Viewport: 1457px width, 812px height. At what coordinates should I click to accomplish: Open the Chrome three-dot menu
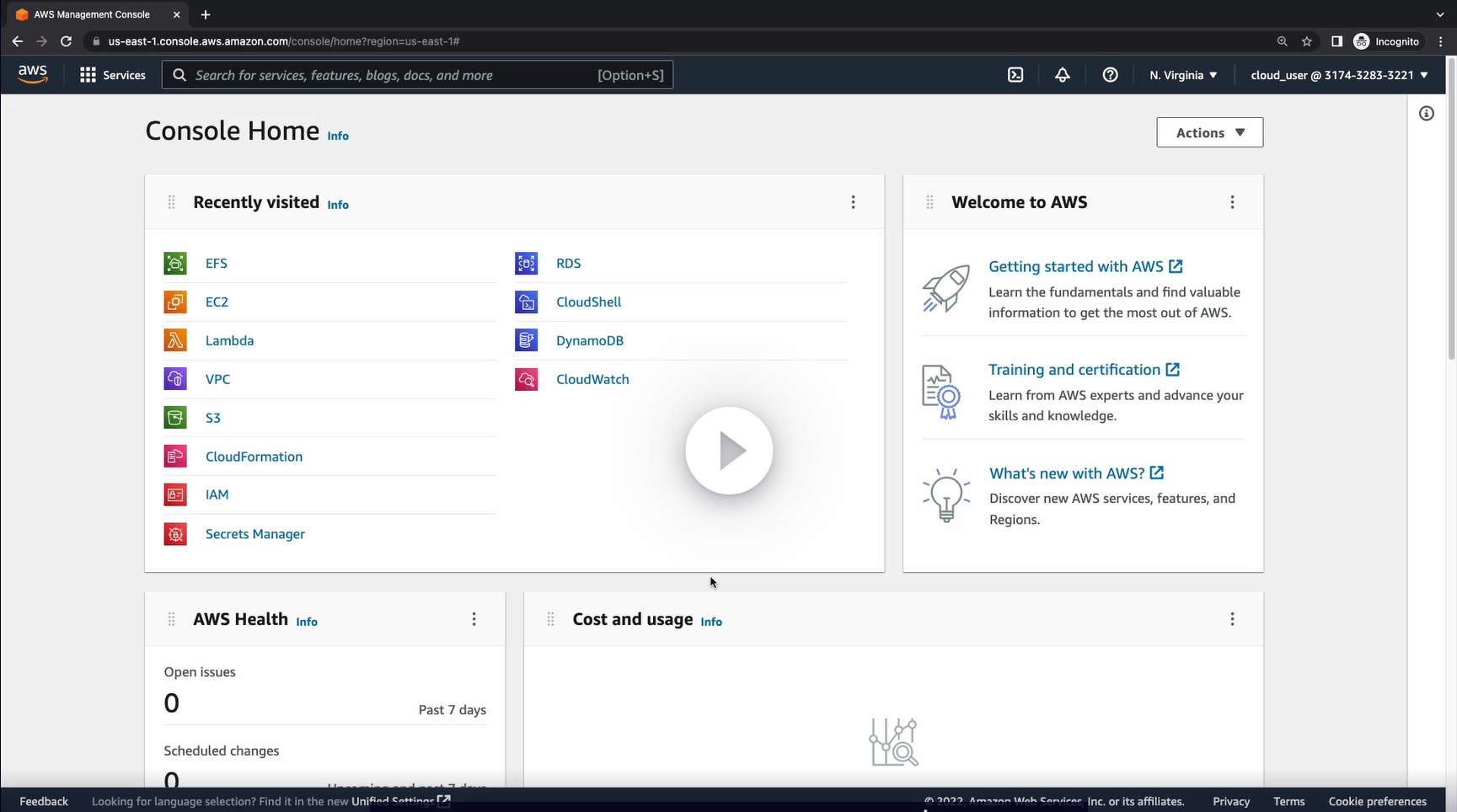tap(1440, 41)
